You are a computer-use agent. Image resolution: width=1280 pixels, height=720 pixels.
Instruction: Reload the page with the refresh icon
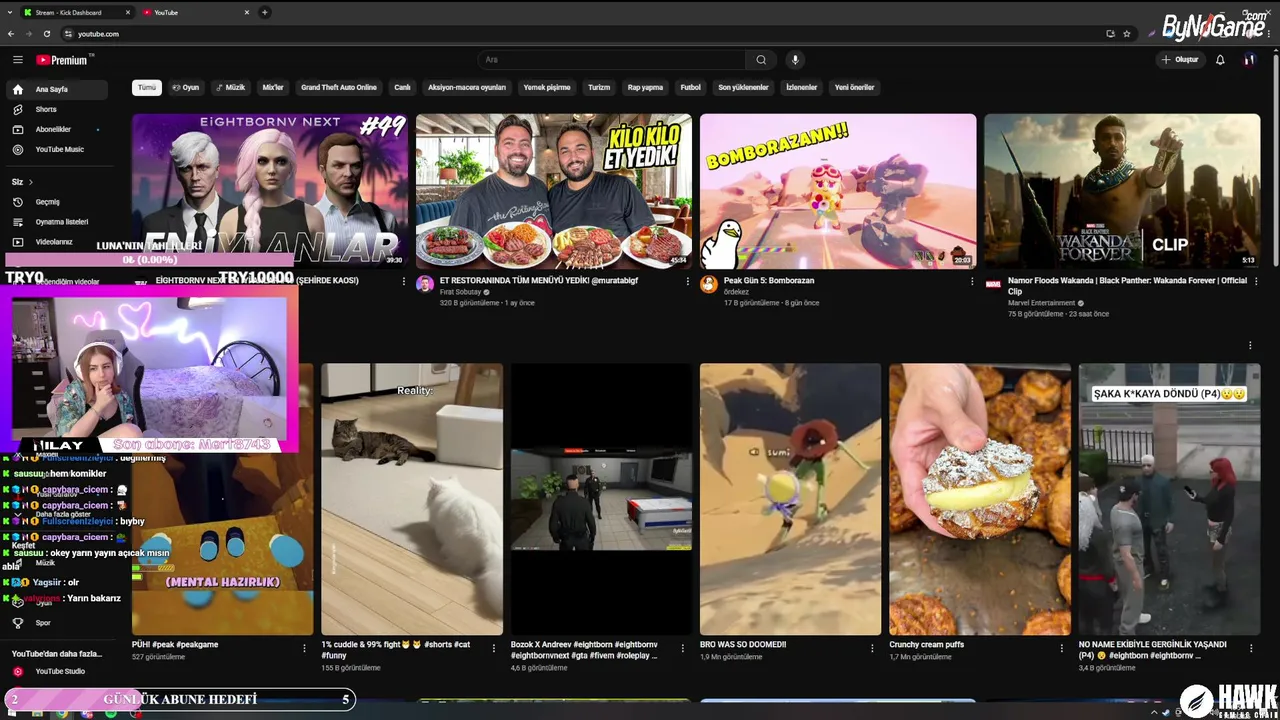pos(46,34)
